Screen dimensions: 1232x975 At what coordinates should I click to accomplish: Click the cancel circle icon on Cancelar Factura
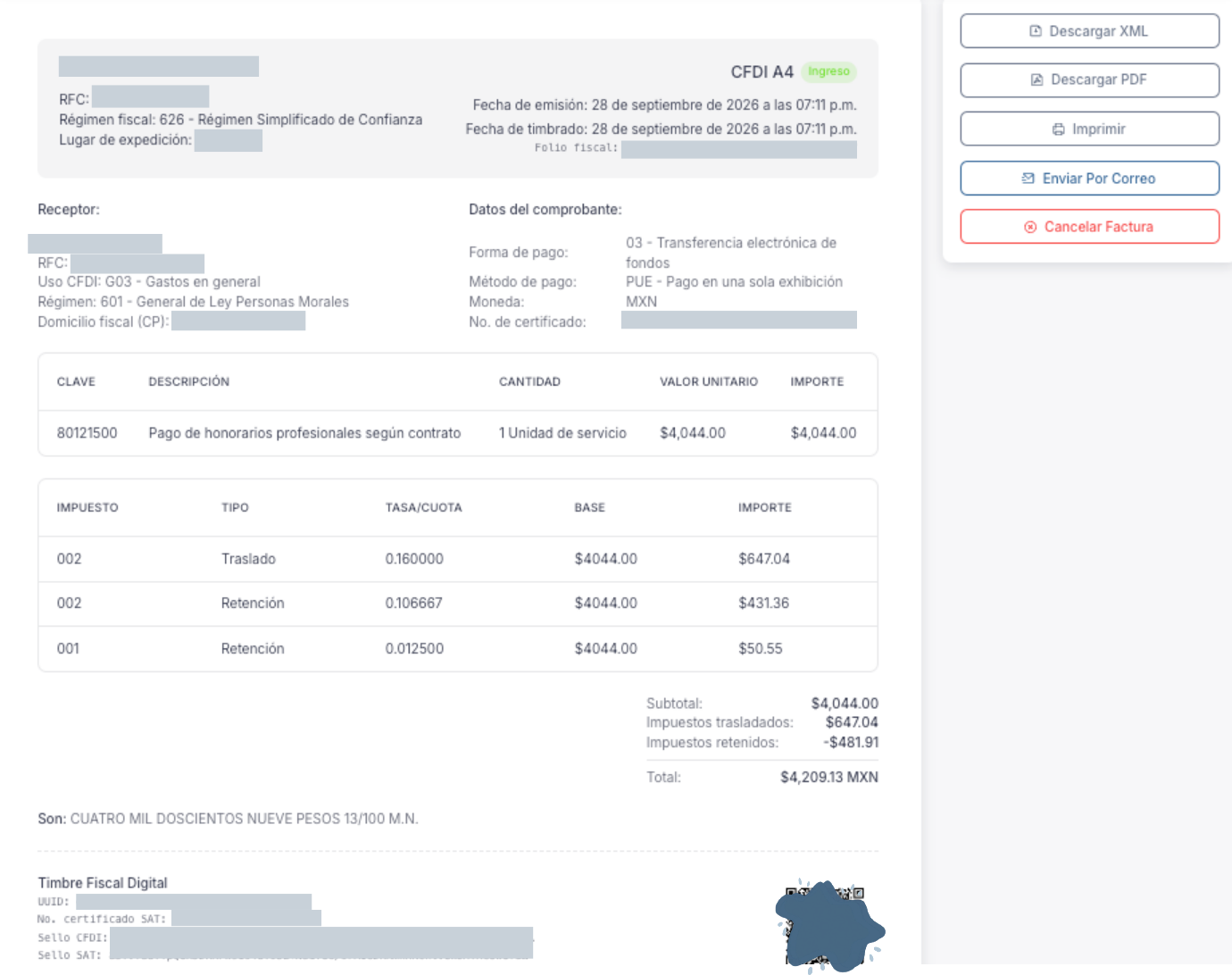pyautogui.click(x=1030, y=227)
